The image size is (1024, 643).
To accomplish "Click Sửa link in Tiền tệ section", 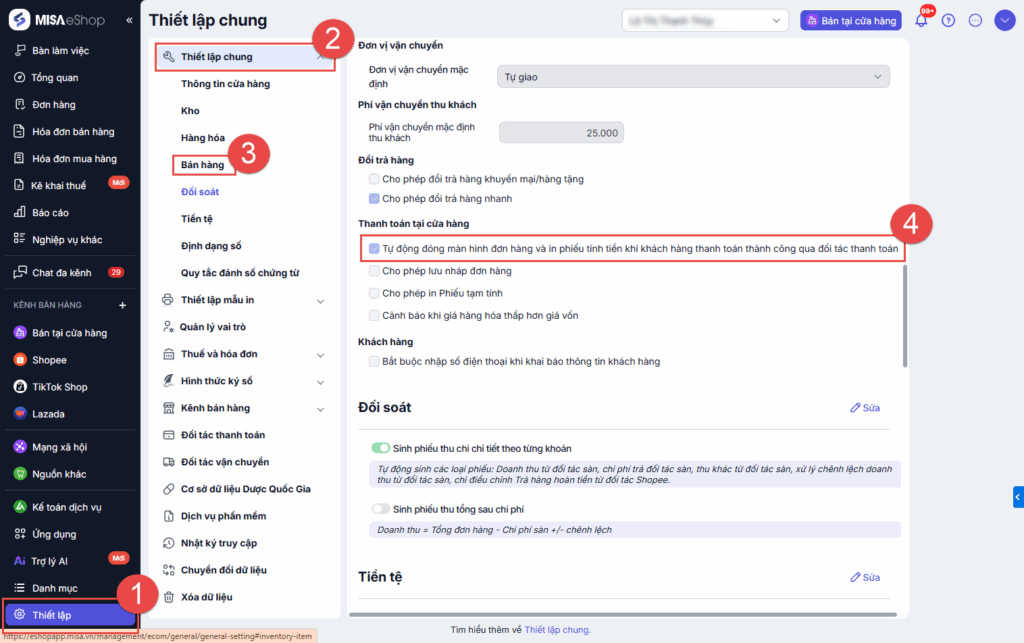I will (865, 578).
